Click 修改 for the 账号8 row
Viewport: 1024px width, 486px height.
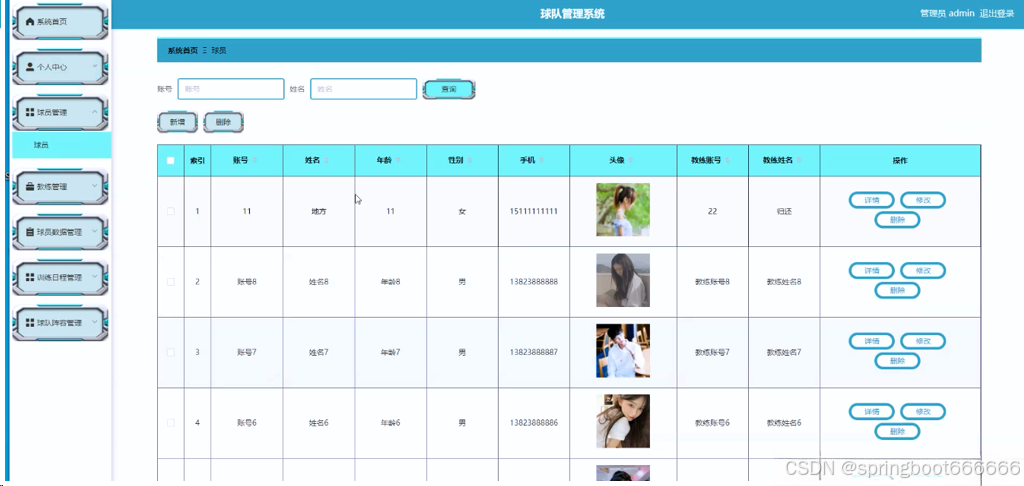click(x=923, y=270)
